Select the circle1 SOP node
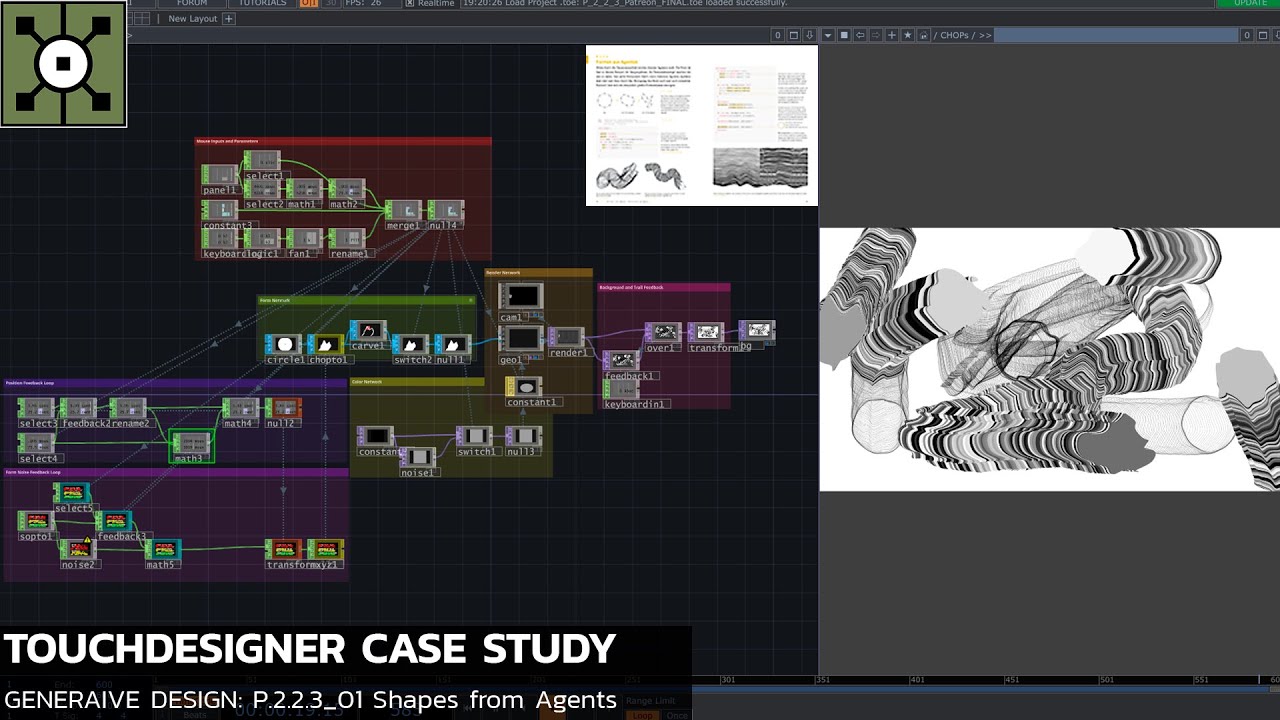 tap(284, 345)
